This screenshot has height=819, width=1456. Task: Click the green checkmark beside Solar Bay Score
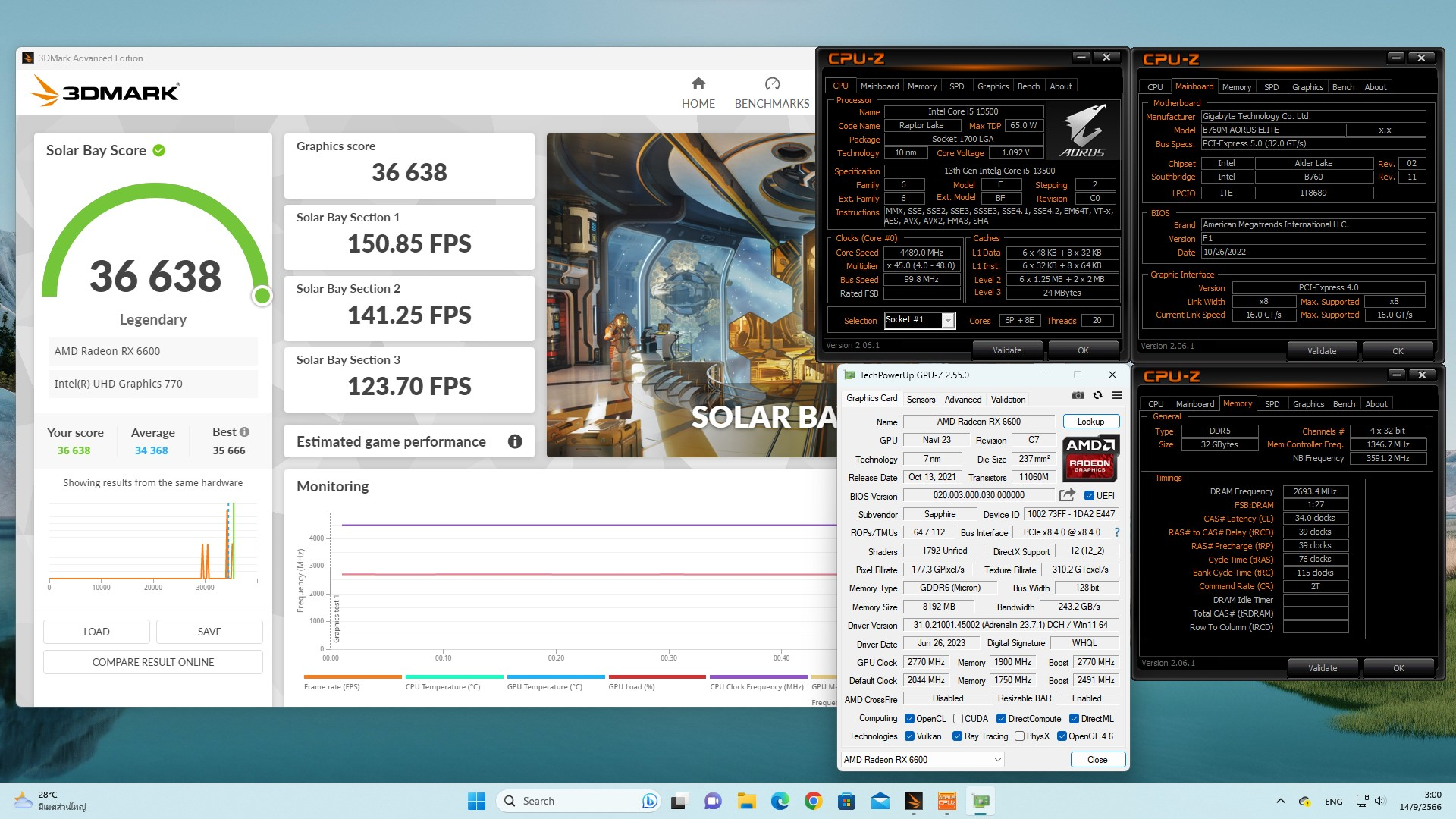[158, 150]
